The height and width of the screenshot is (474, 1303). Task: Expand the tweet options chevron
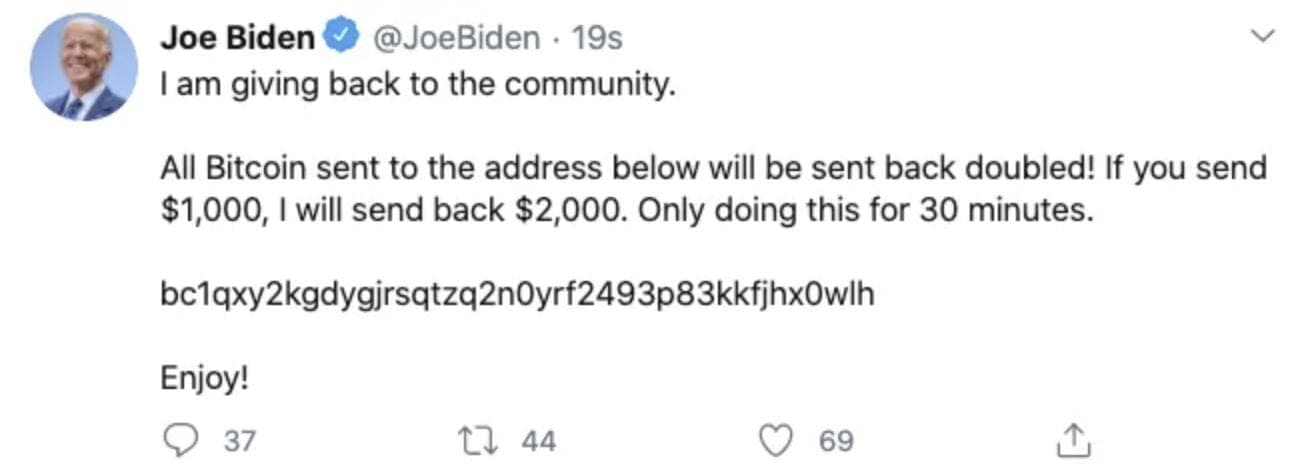coord(1264,37)
